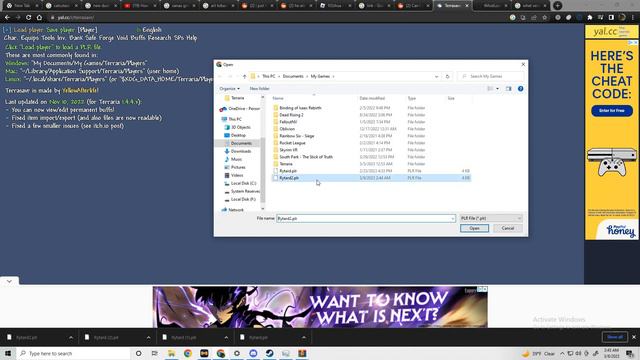Open Task View on the taskbar
The width and height of the screenshot is (640, 360).
[x=155, y=353]
